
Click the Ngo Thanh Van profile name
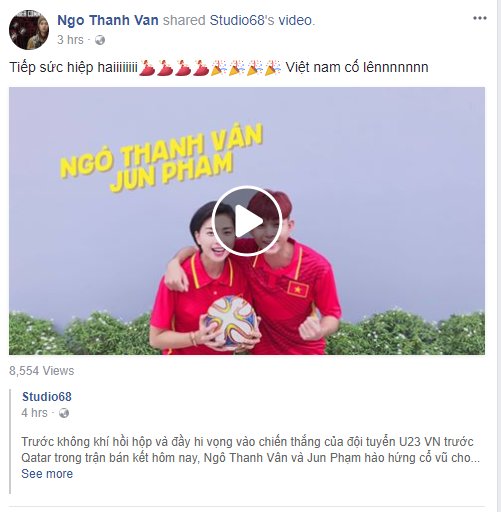coord(108,20)
